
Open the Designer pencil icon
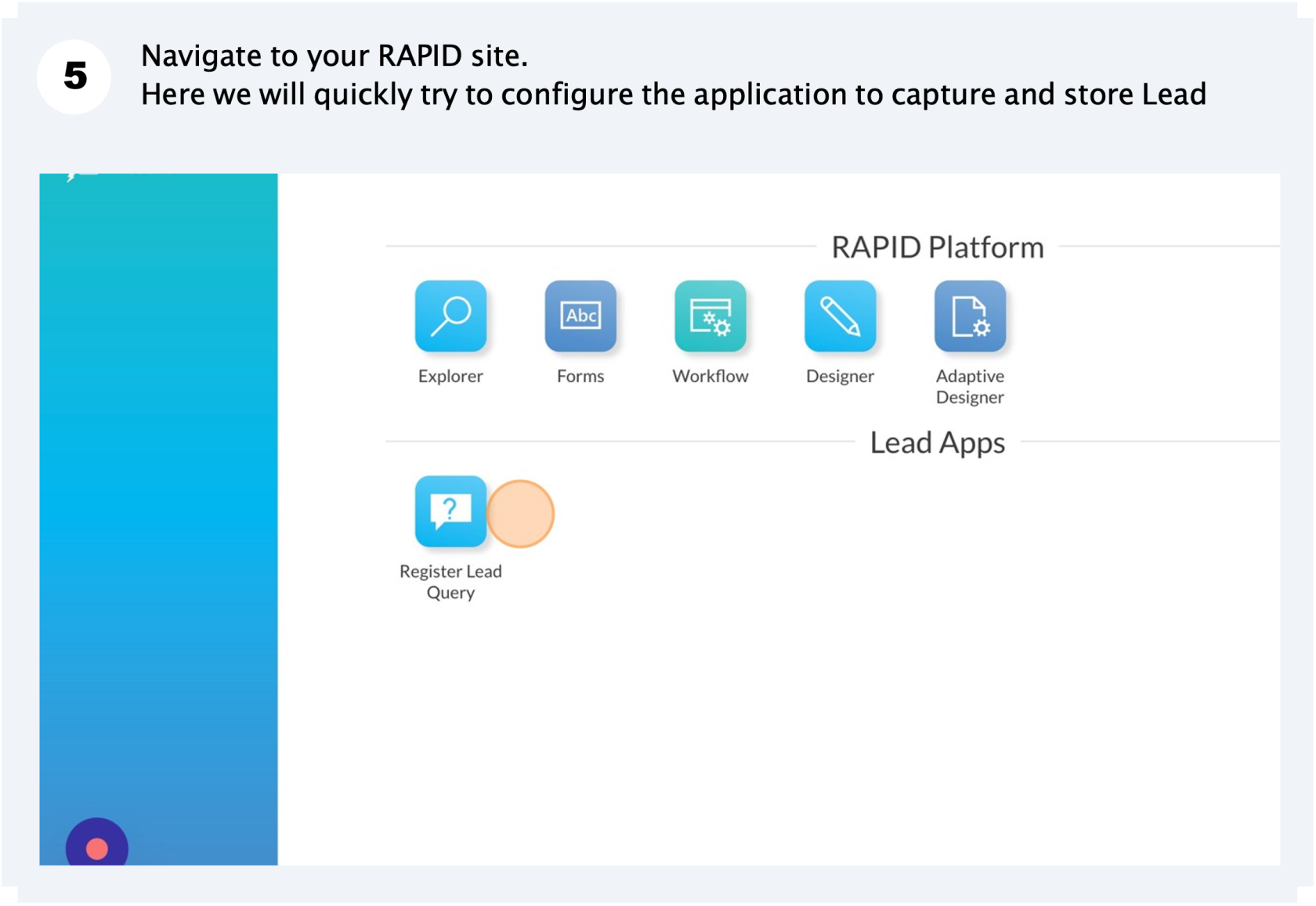[x=840, y=316]
